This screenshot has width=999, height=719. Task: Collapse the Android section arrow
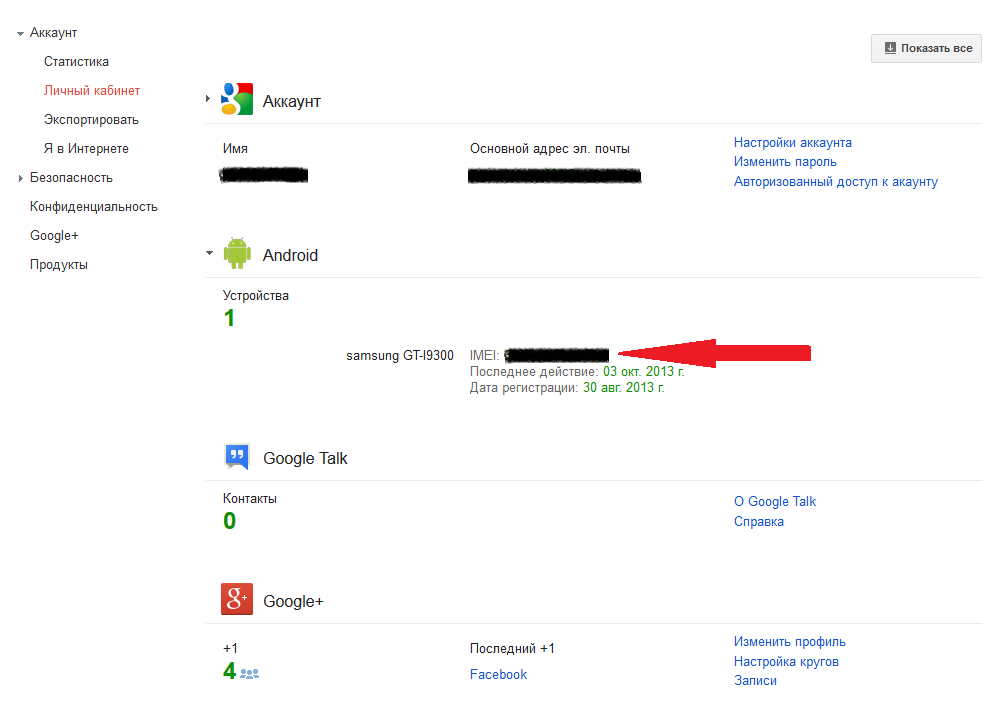tap(209, 253)
